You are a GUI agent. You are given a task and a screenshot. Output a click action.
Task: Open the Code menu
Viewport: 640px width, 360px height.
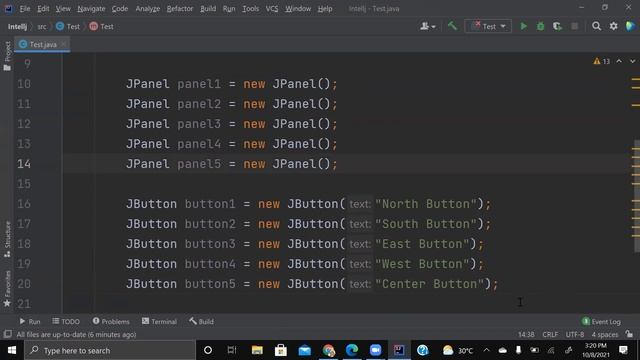pos(120,9)
